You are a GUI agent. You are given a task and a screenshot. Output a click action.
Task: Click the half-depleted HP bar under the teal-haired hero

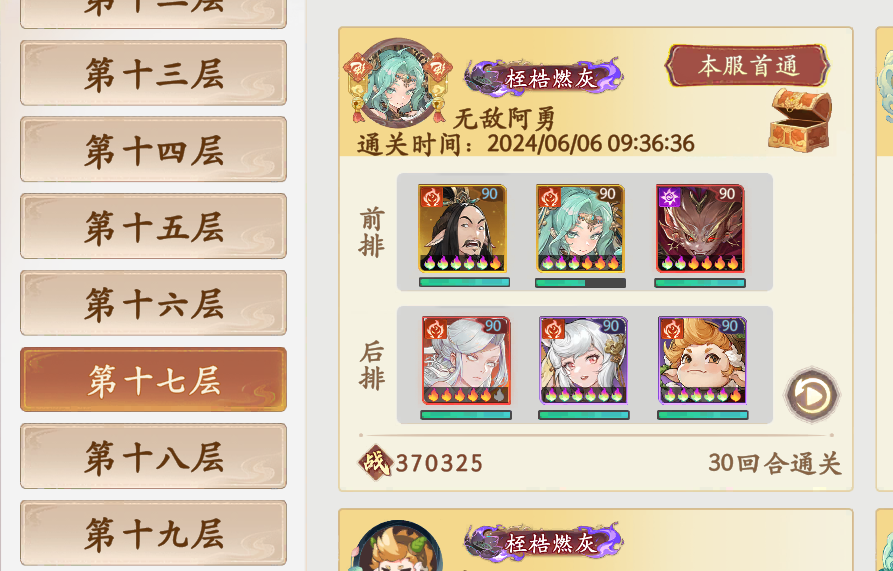pyautogui.click(x=580, y=283)
